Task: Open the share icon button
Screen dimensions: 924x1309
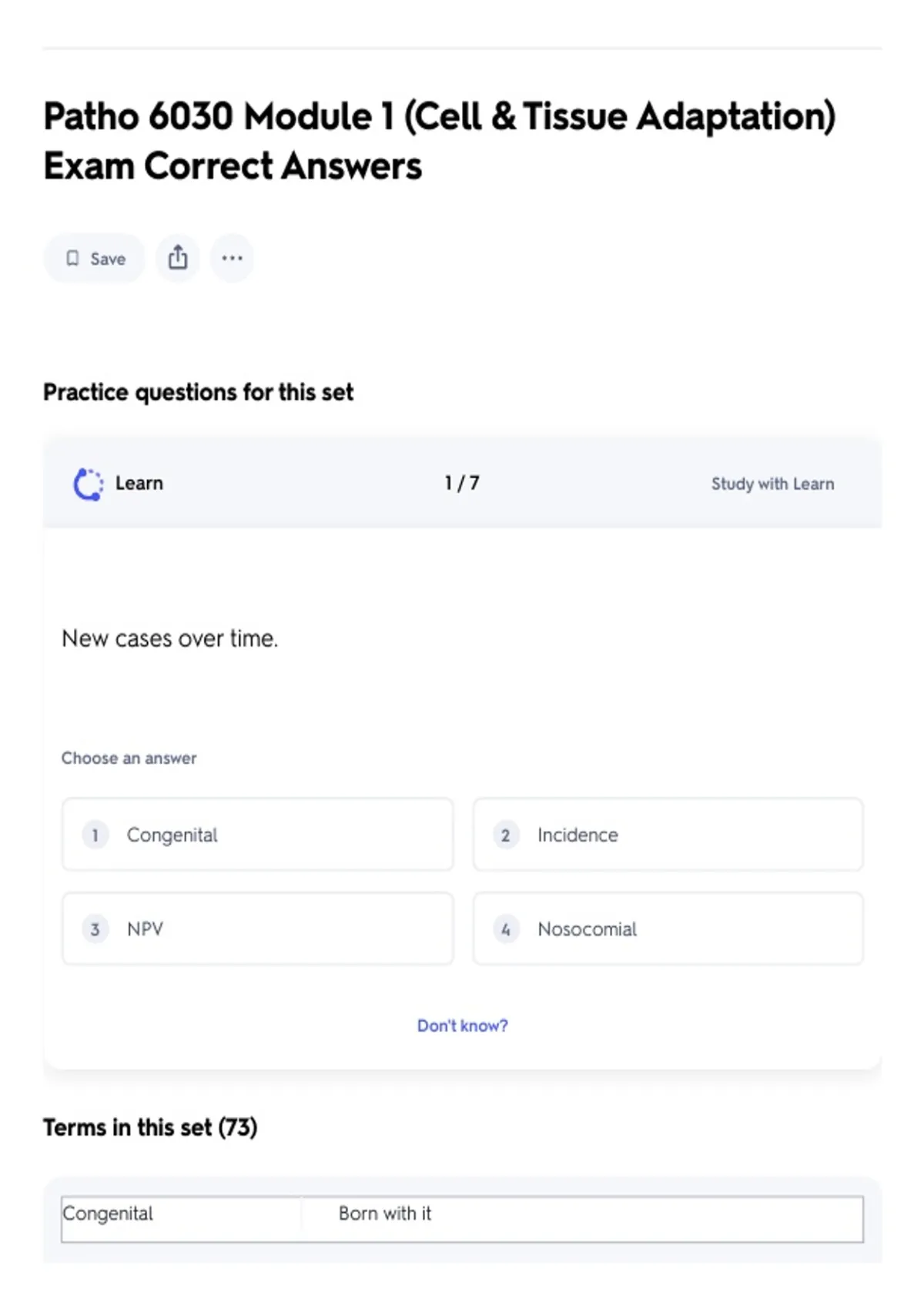Action: 178,258
